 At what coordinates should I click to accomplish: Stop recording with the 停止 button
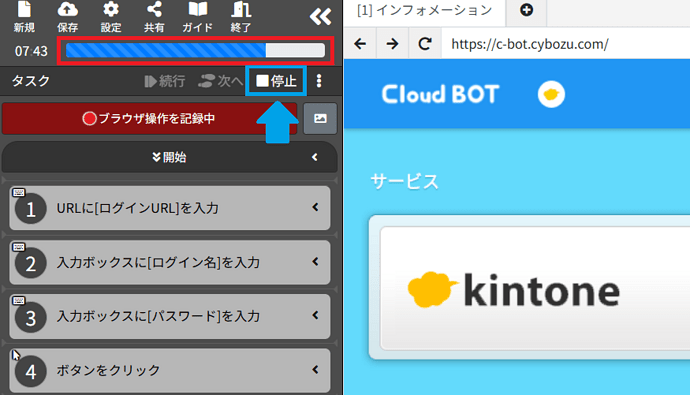click(x=276, y=81)
